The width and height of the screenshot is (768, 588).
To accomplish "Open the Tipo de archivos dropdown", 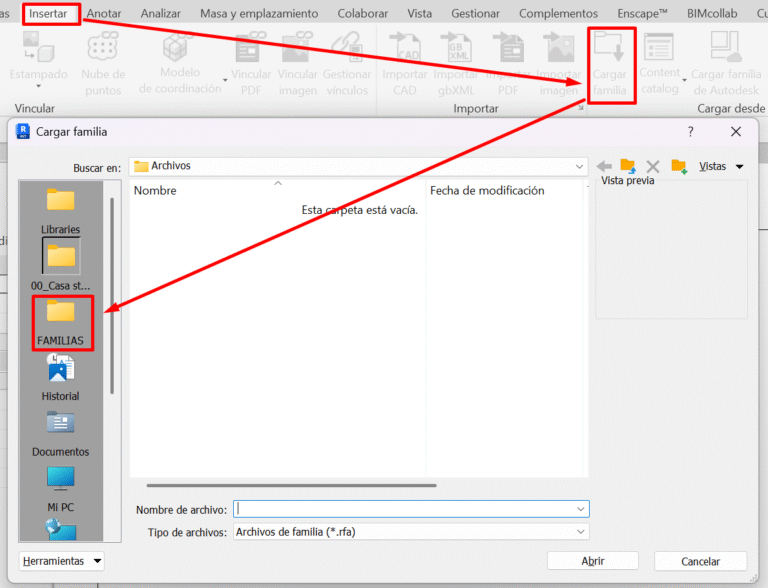I will [580, 532].
